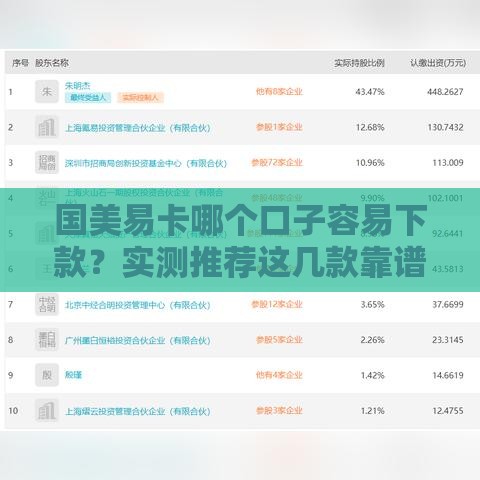Click the building icon in row 10

(47, 411)
